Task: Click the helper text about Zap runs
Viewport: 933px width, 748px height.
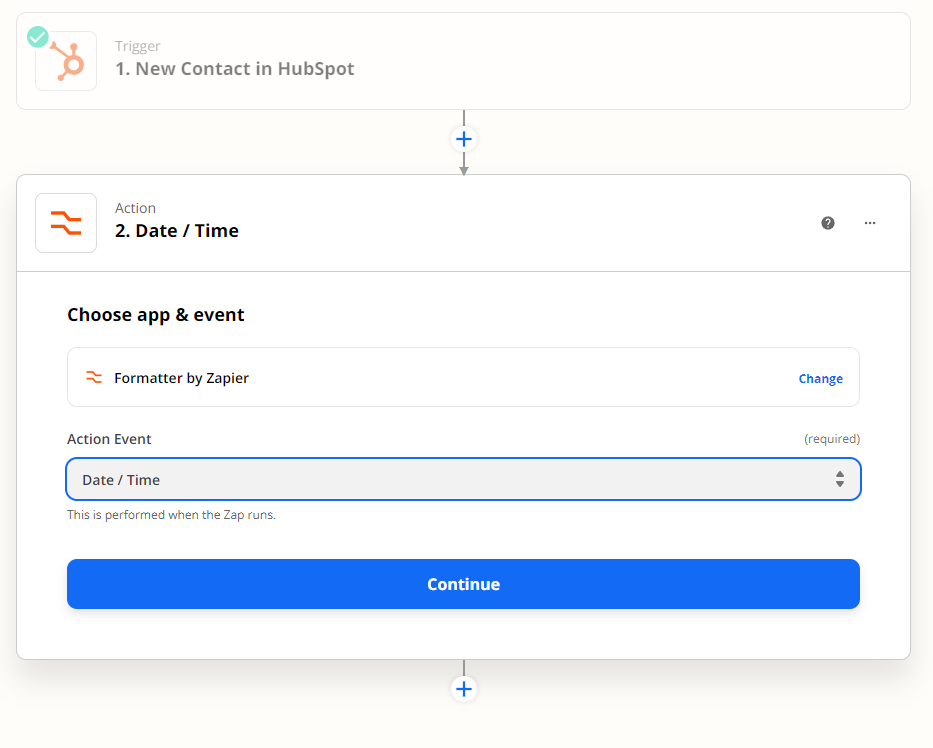Action: tap(171, 515)
